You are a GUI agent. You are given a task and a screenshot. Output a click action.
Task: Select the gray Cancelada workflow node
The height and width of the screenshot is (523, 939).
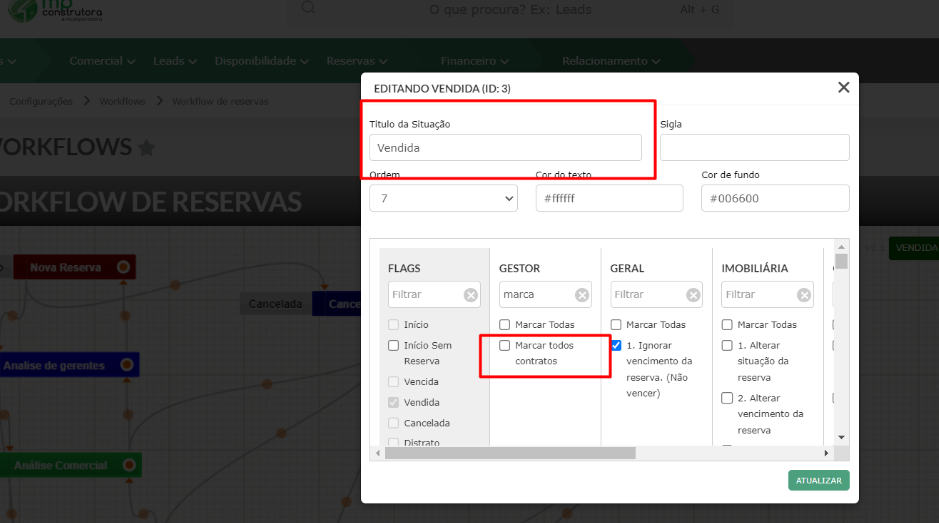tap(275, 304)
